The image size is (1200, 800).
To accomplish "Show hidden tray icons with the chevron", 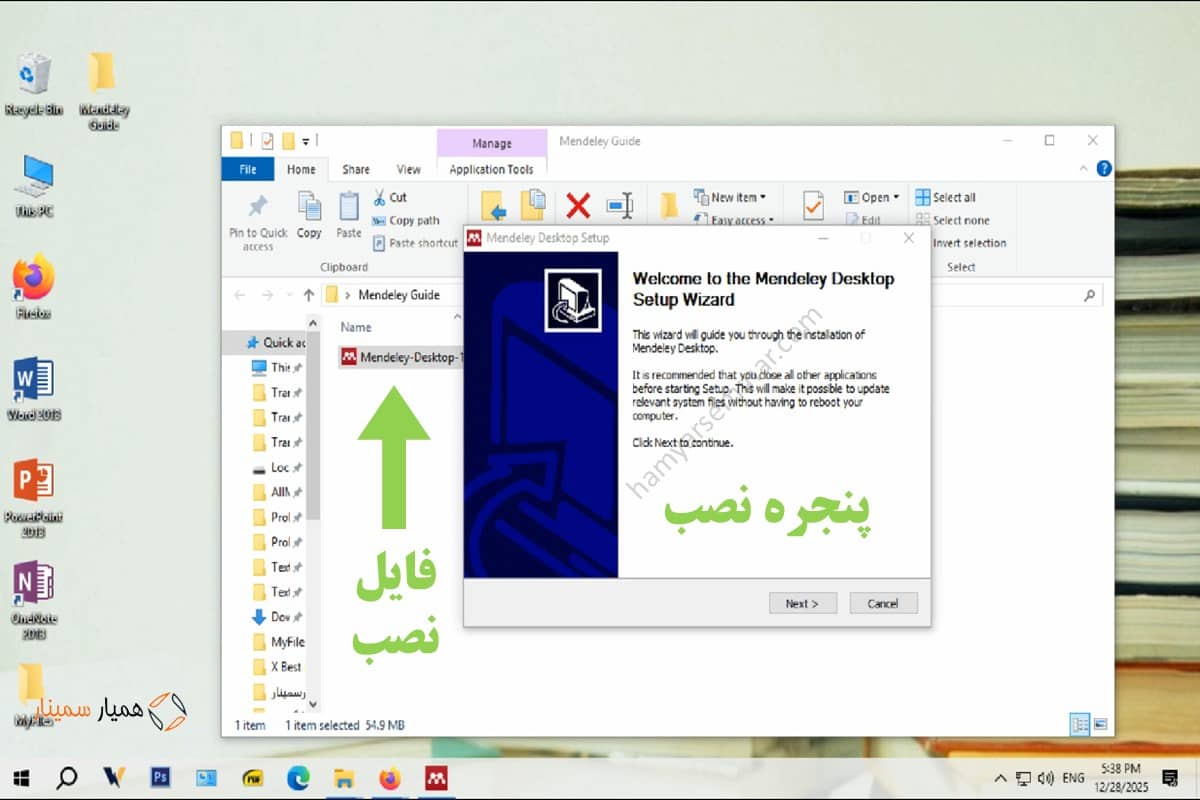I will 1001,777.
